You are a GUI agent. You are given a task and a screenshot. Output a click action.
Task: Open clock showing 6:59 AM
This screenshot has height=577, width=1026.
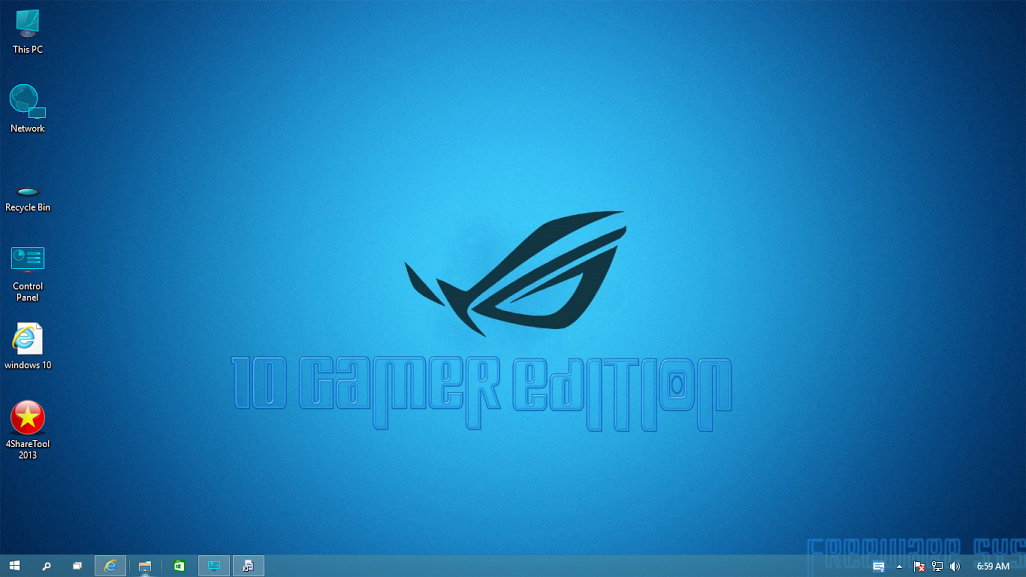pyautogui.click(x=993, y=567)
